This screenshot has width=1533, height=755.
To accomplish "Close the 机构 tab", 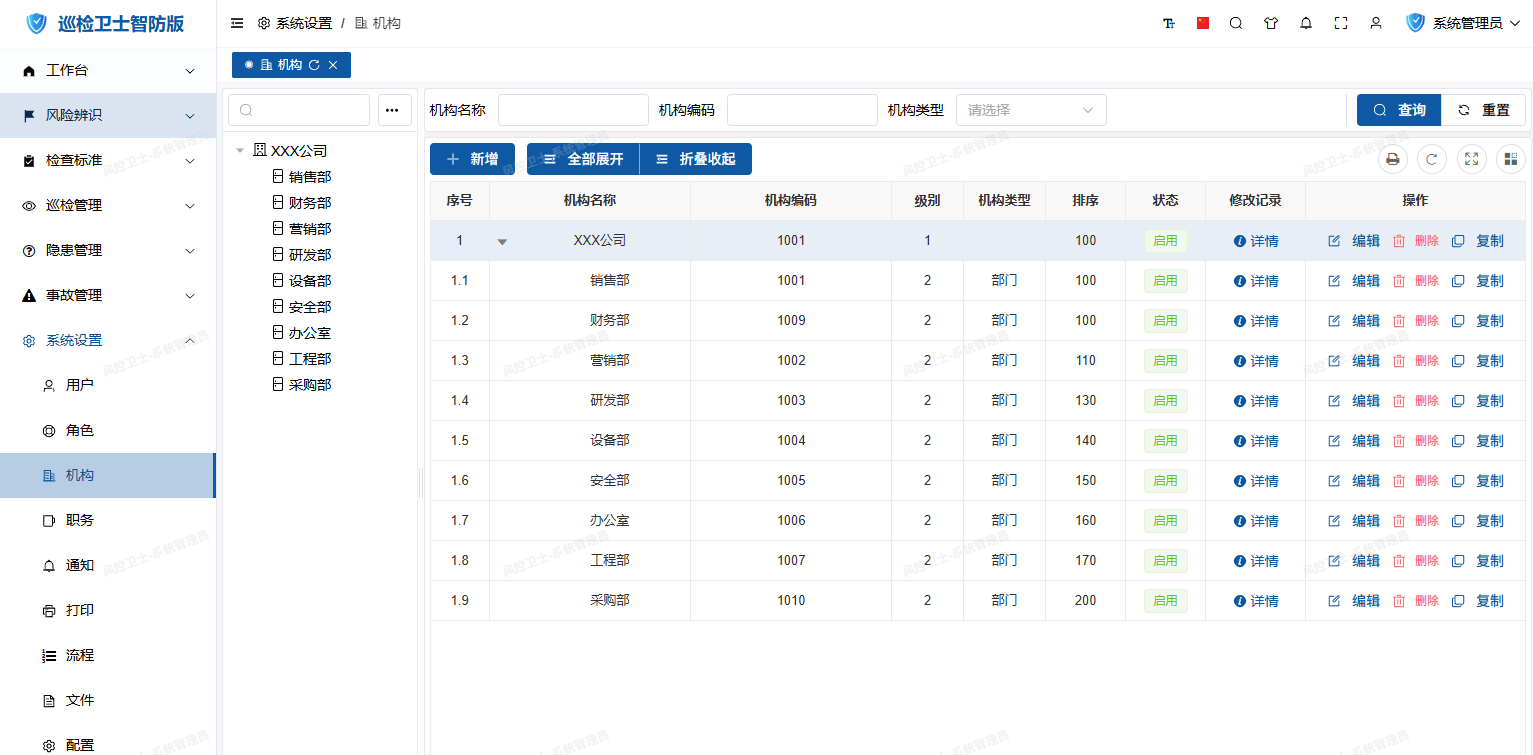I will (x=333, y=65).
